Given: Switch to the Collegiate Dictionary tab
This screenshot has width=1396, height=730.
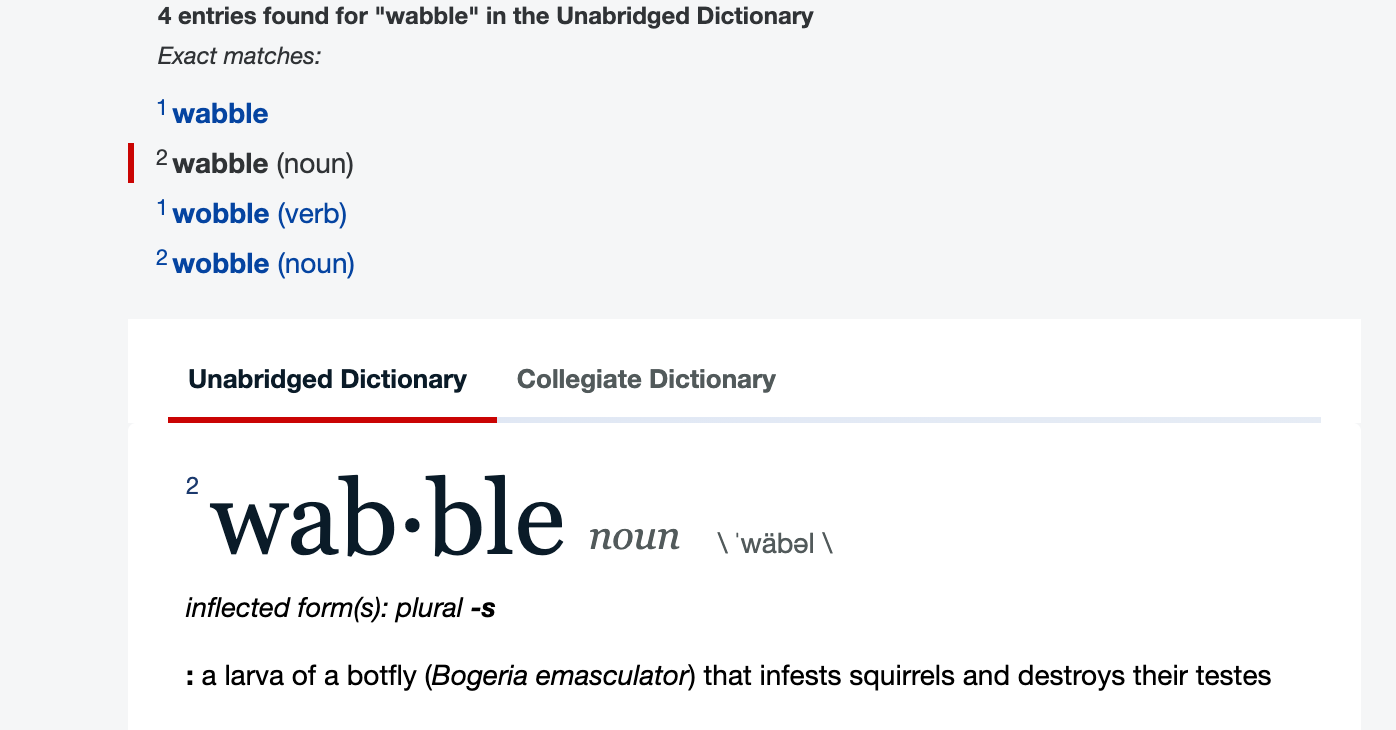Looking at the screenshot, I should click(645, 379).
